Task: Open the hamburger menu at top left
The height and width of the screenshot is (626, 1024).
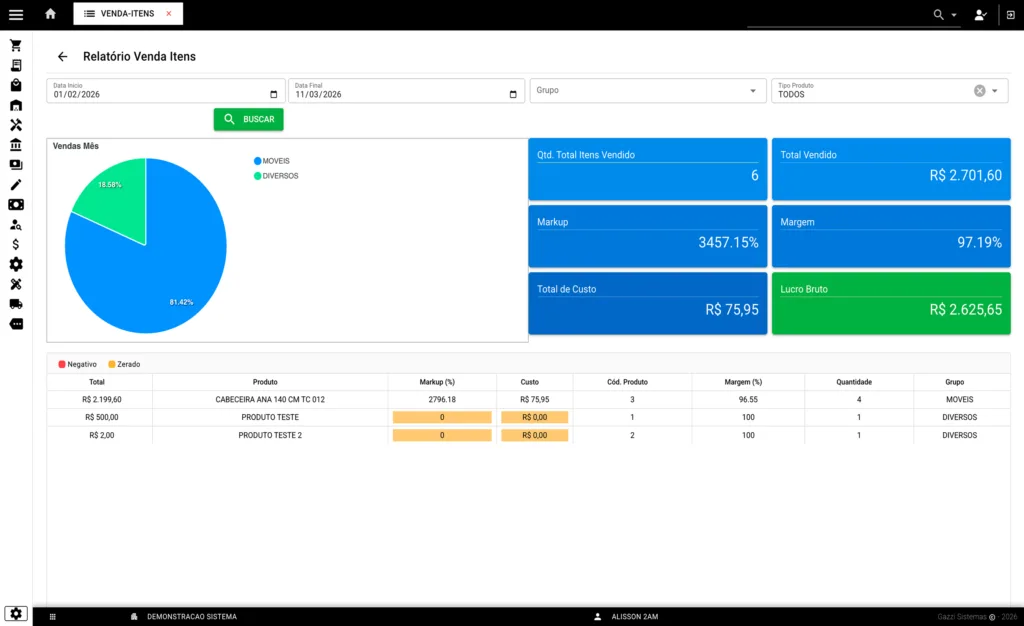Action: click(16, 14)
